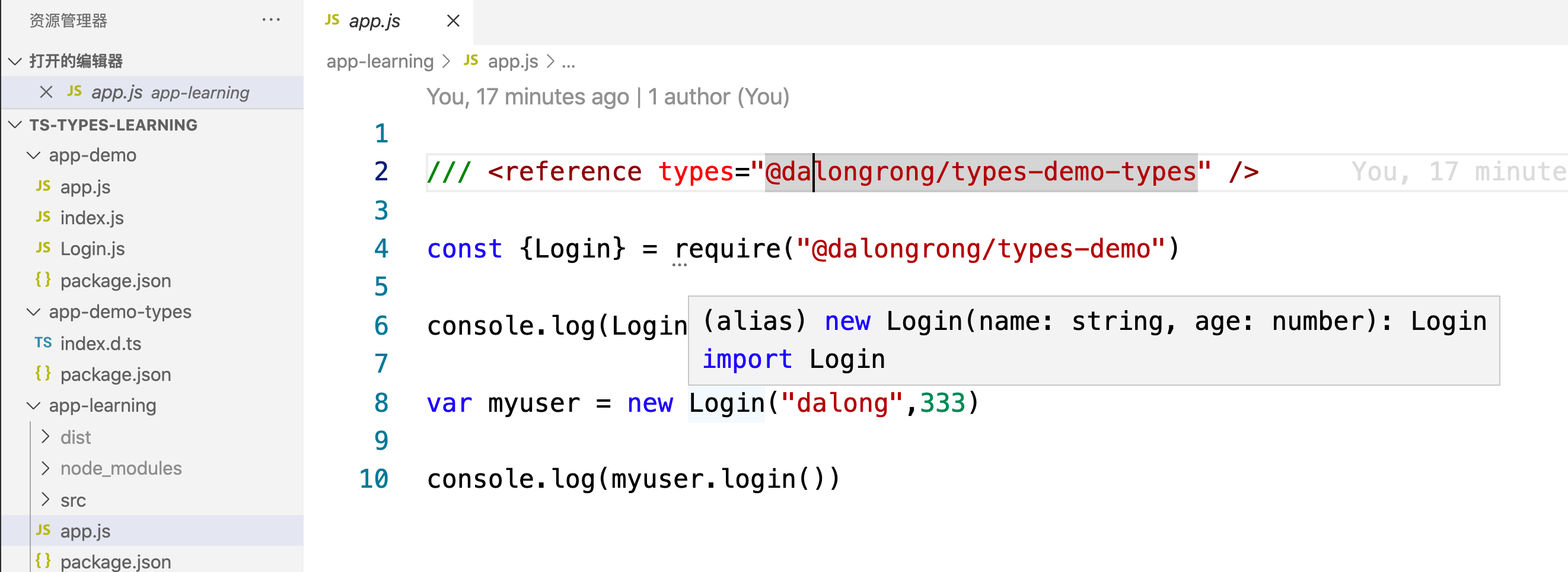Click the {Login} destructuring on line 4
This screenshot has height=572, width=1568.
tap(573, 249)
